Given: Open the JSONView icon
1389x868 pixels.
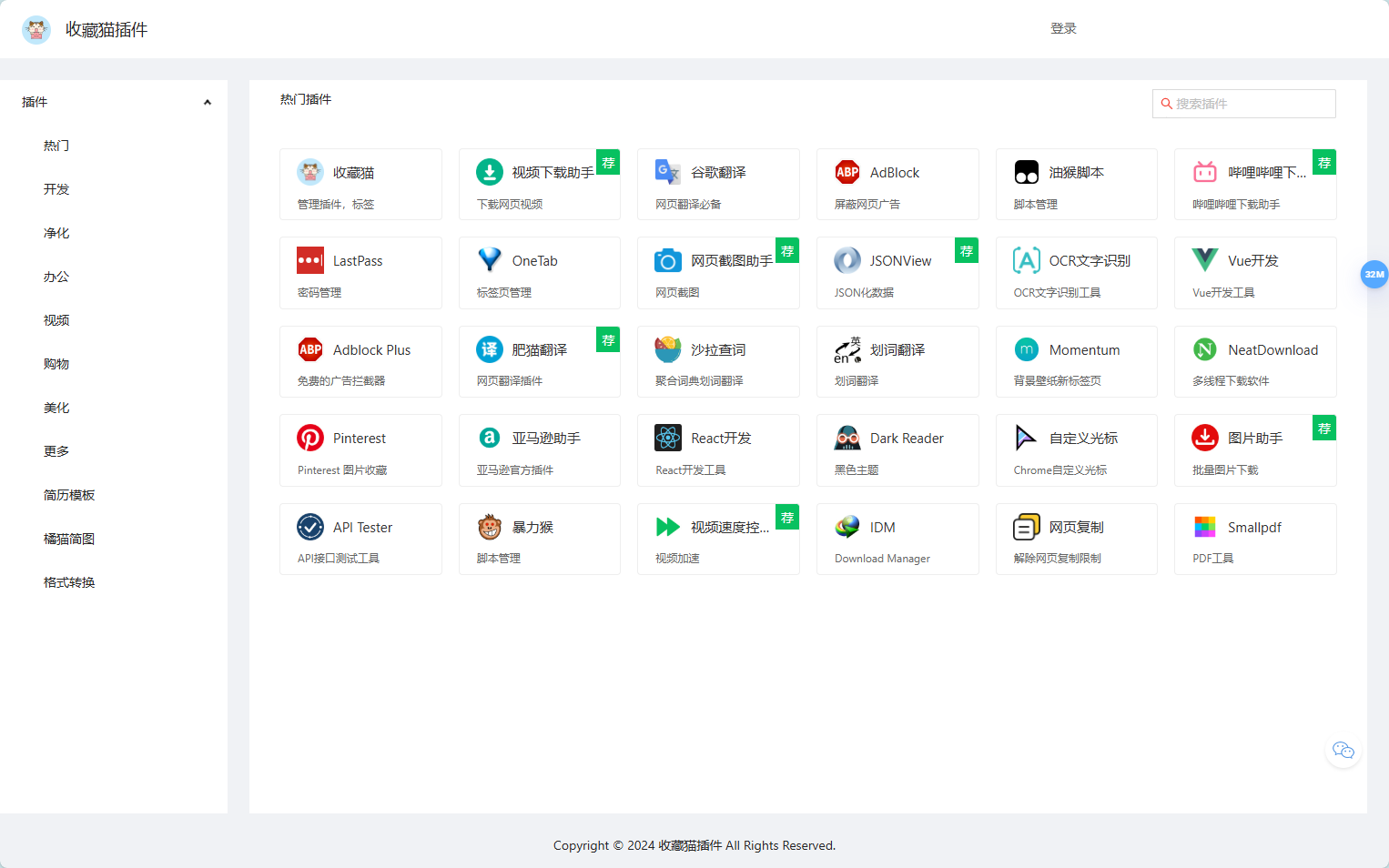Looking at the screenshot, I should coord(847,260).
